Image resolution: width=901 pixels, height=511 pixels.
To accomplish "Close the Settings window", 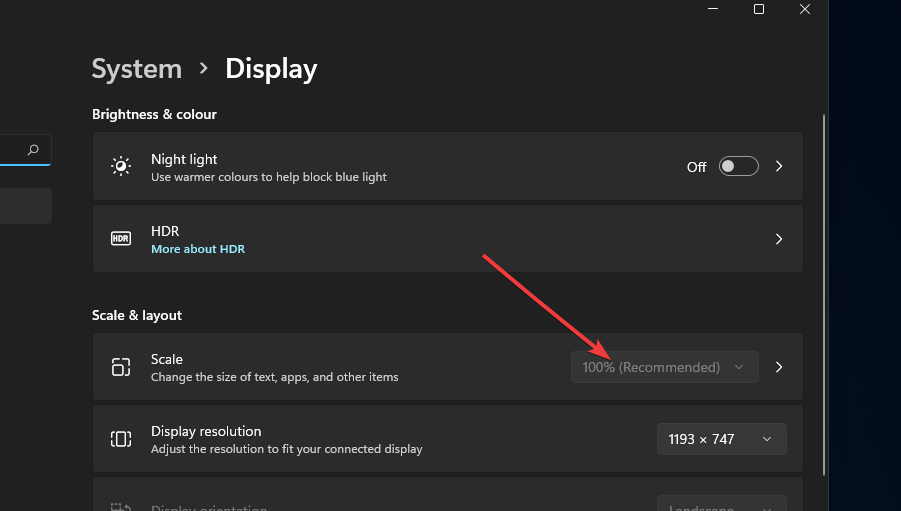I will click(x=805, y=9).
